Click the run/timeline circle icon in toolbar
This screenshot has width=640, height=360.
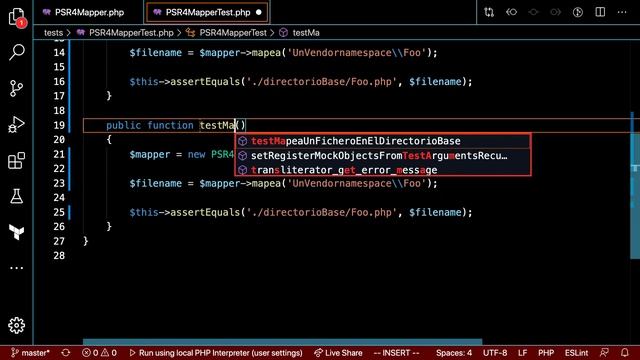pos(578,12)
